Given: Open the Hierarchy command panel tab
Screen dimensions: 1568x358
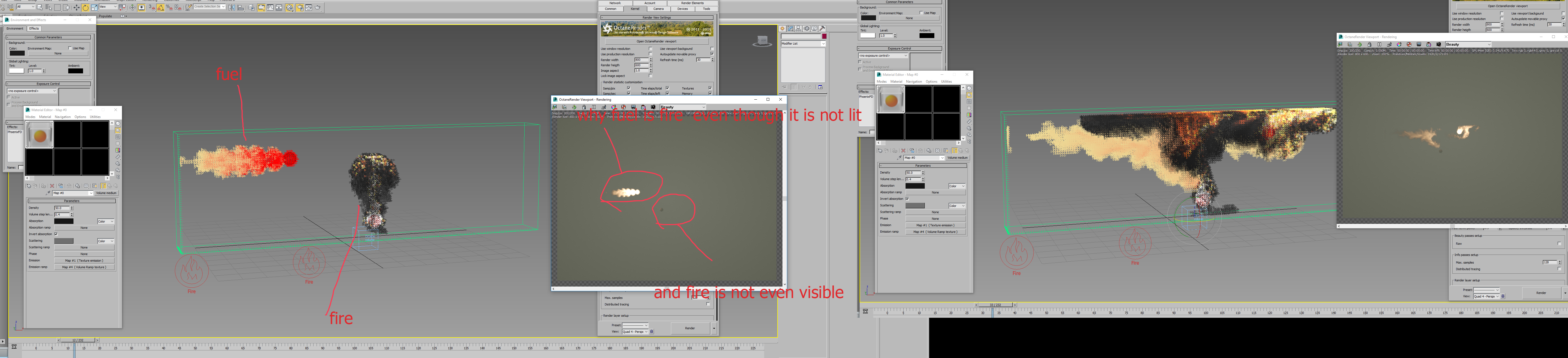Looking at the screenshot, I should [798, 28].
